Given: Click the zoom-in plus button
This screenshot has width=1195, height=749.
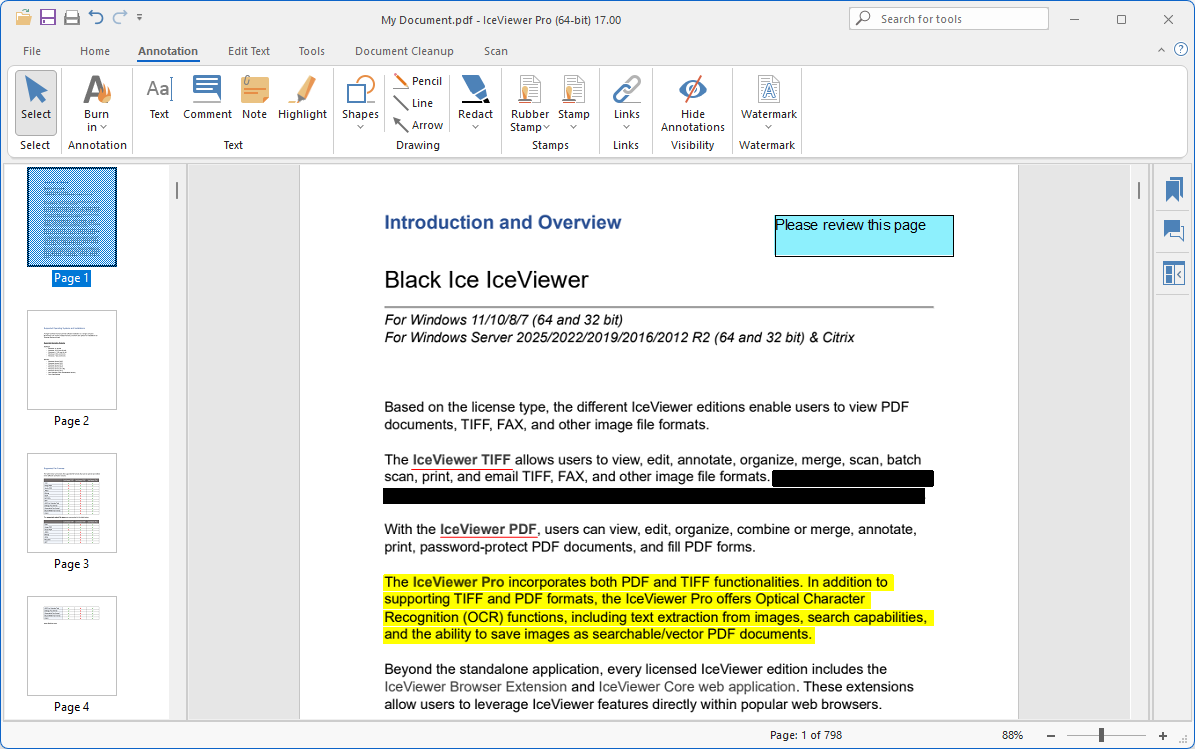Looking at the screenshot, I should pos(1162,735).
